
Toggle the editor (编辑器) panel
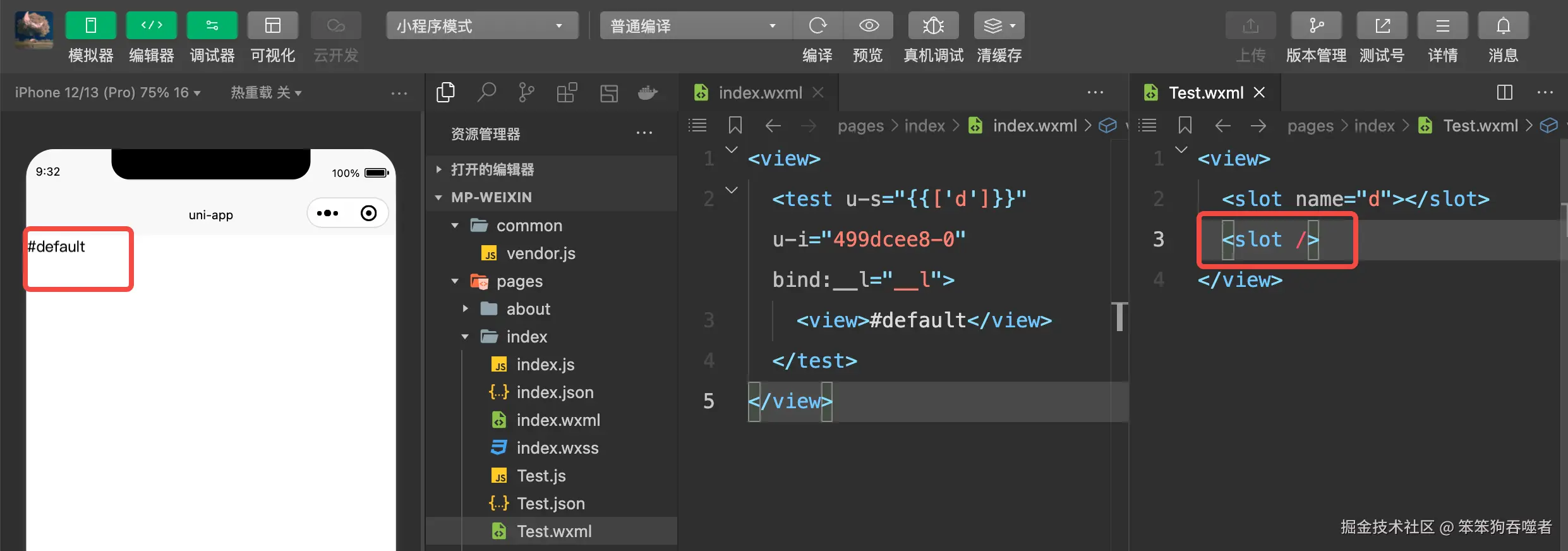click(x=152, y=26)
